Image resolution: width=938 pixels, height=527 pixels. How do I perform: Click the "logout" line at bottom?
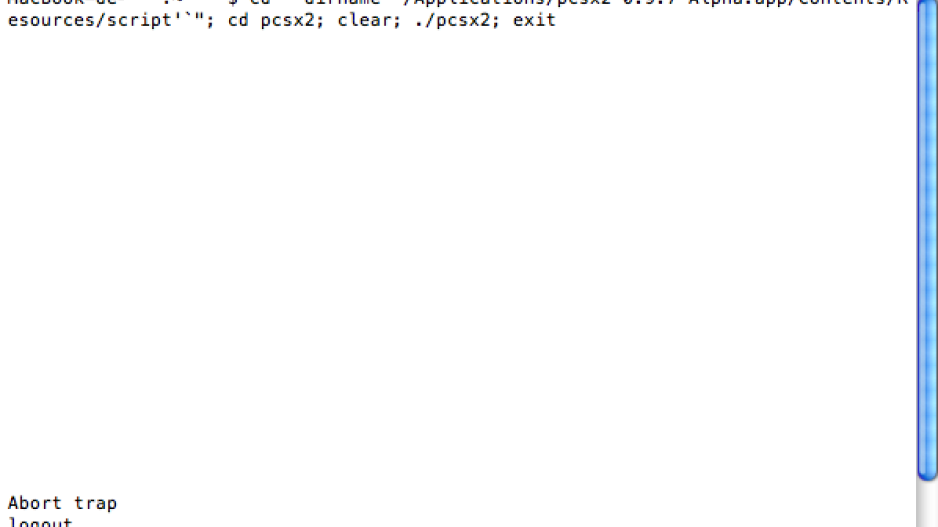(x=40, y=522)
